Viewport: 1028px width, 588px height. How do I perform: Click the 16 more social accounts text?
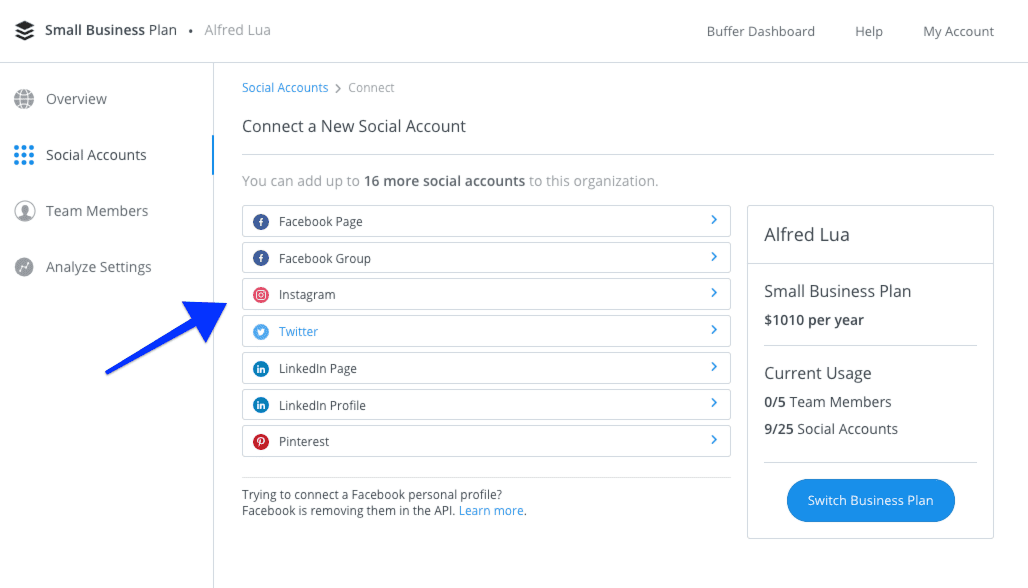click(445, 181)
